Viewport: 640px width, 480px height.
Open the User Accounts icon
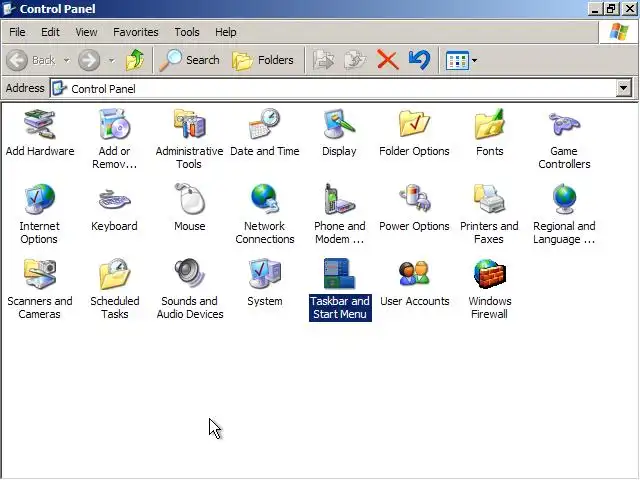click(x=414, y=273)
